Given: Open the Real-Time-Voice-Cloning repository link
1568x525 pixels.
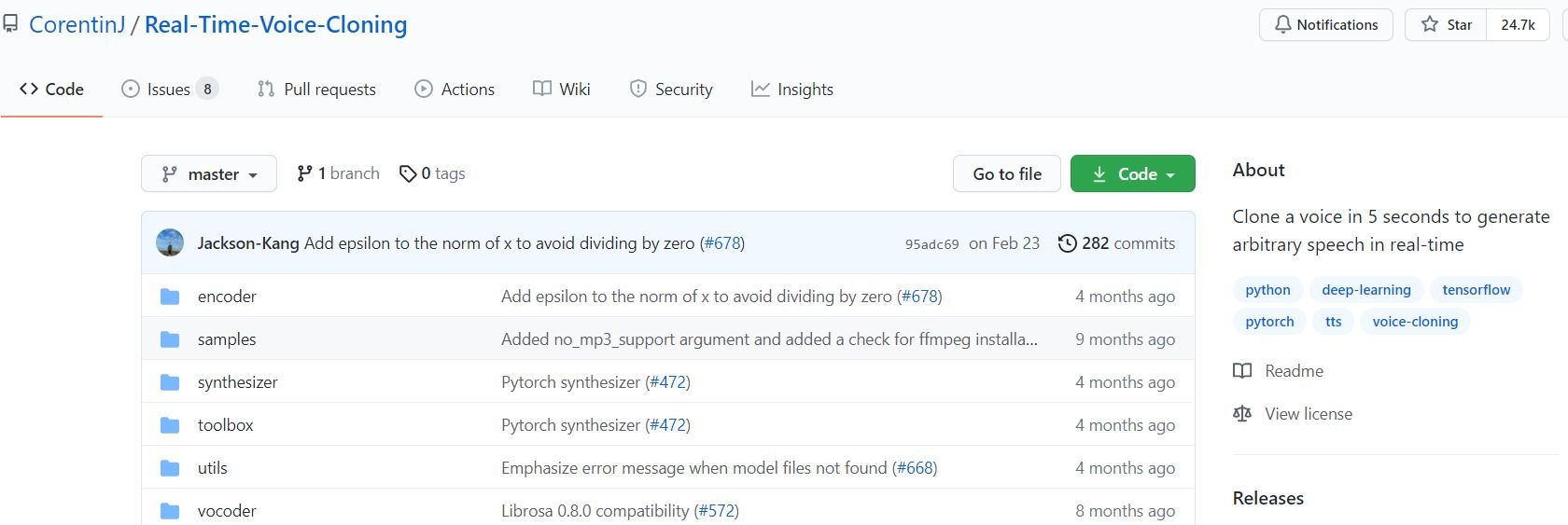Looking at the screenshot, I should [276, 24].
